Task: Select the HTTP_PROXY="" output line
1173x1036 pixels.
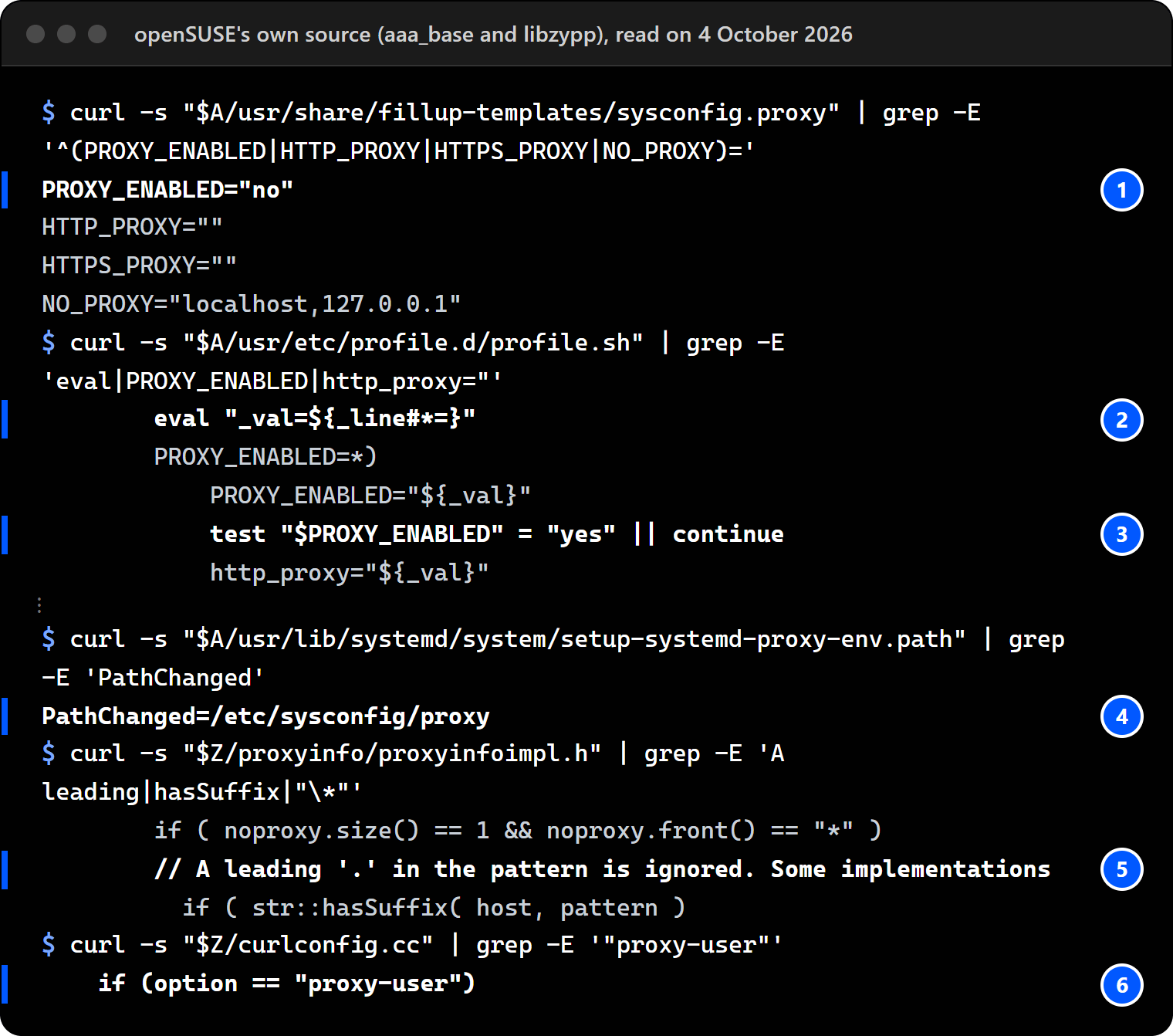Action: pos(132,227)
